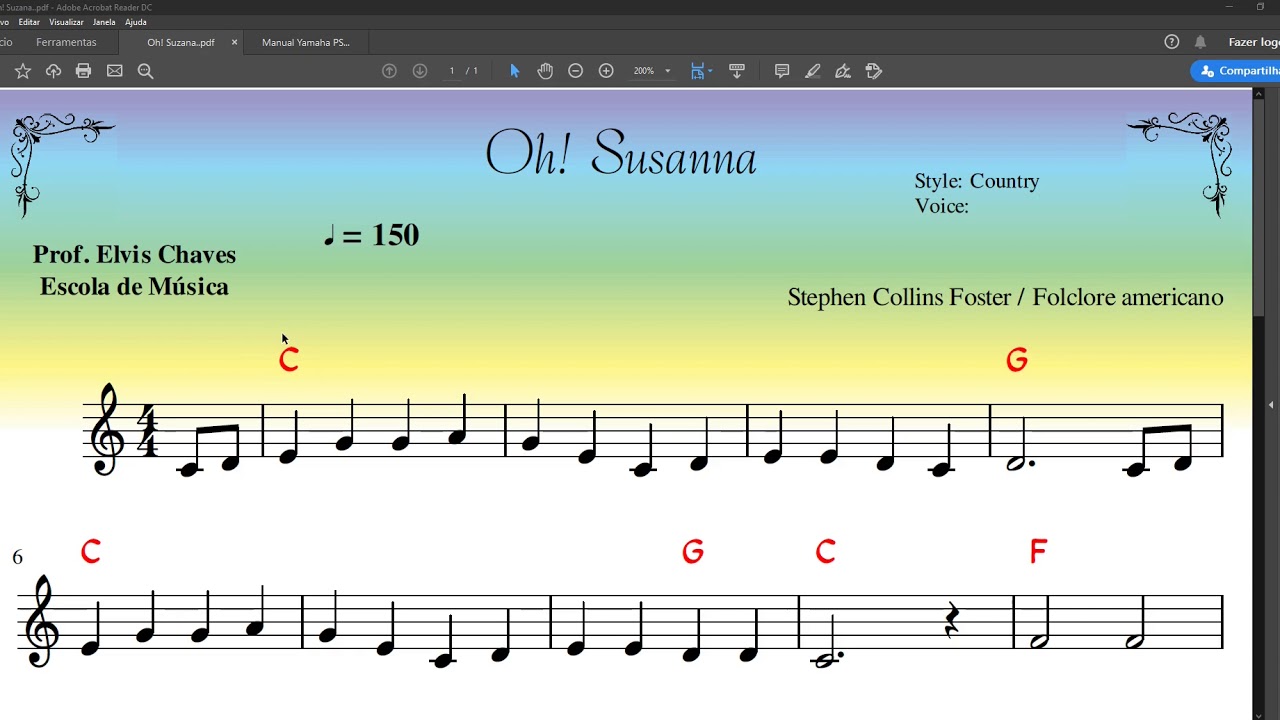Viewport: 1280px width, 720px height.
Task: Click the measure number 6
Action: [17, 557]
